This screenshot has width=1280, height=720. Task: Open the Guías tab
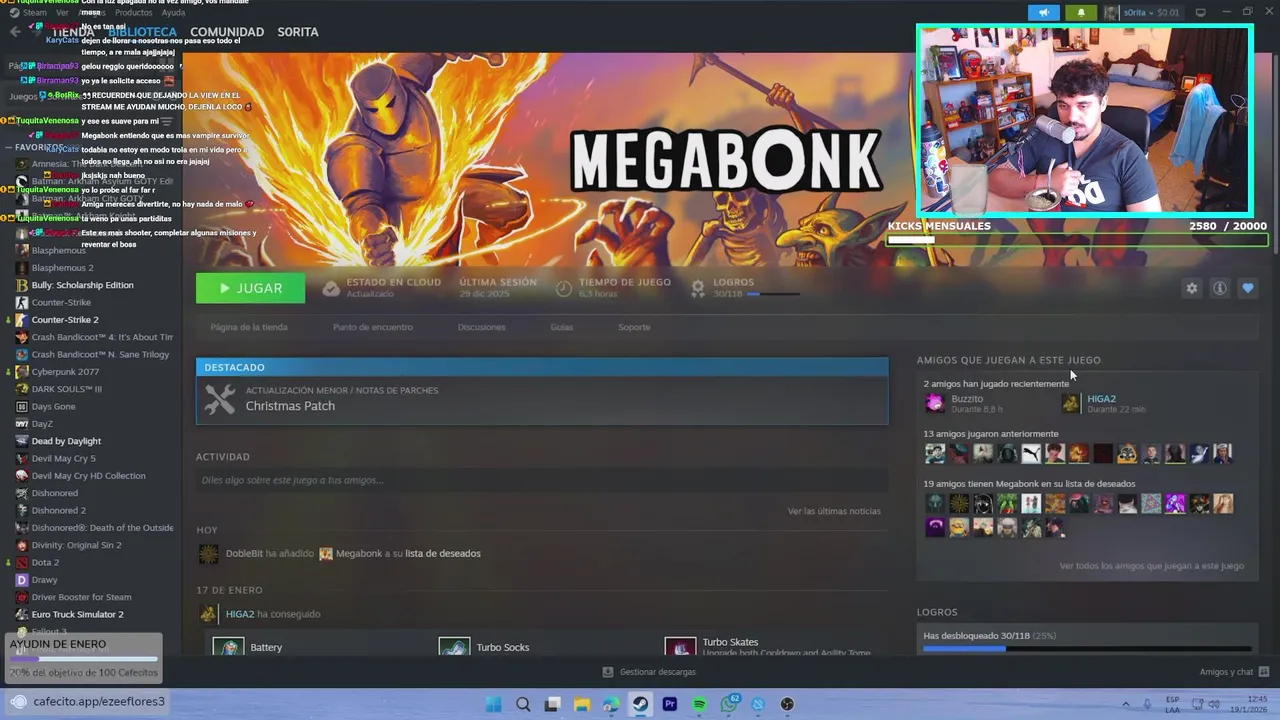tap(562, 327)
